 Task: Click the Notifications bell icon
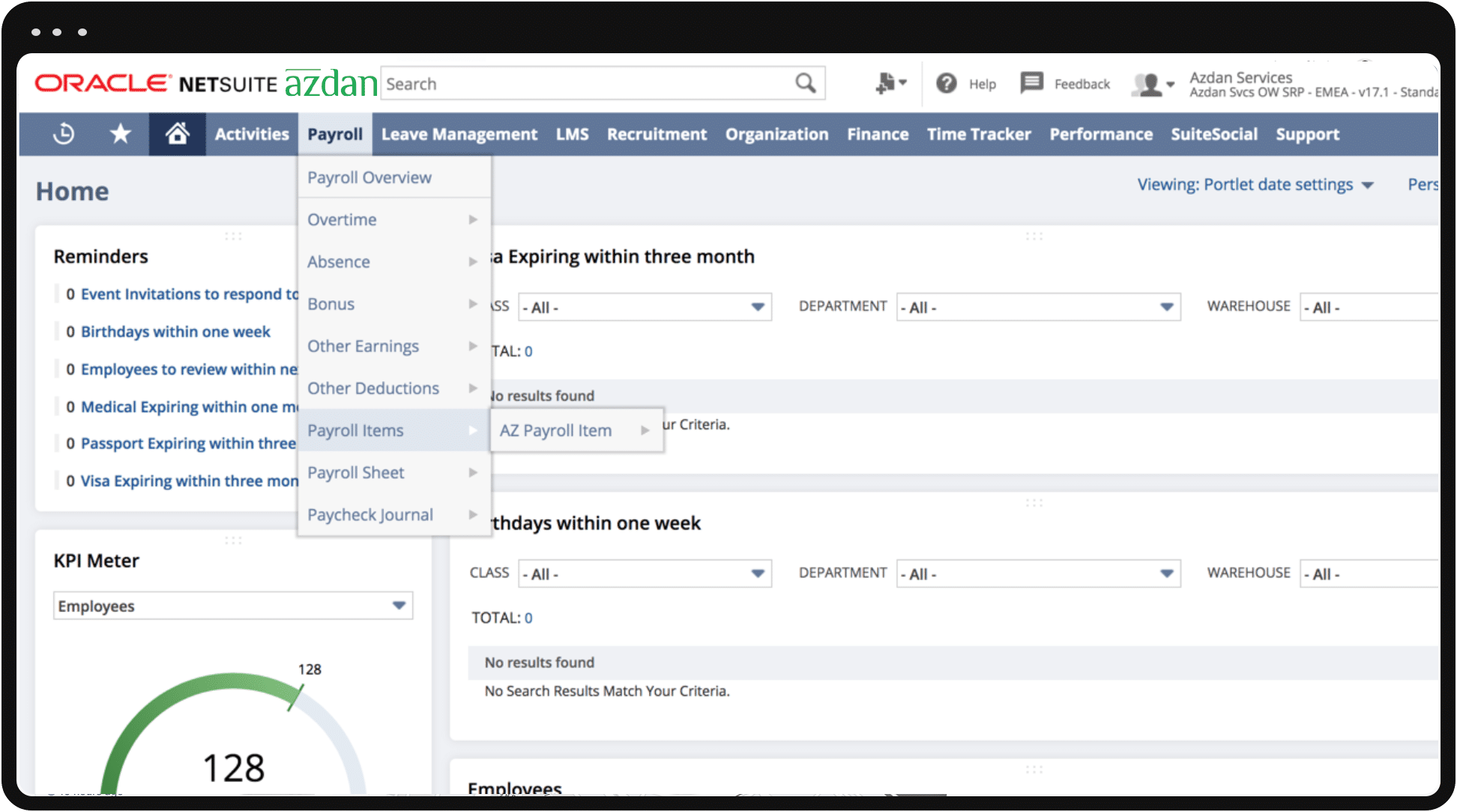tap(879, 85)
